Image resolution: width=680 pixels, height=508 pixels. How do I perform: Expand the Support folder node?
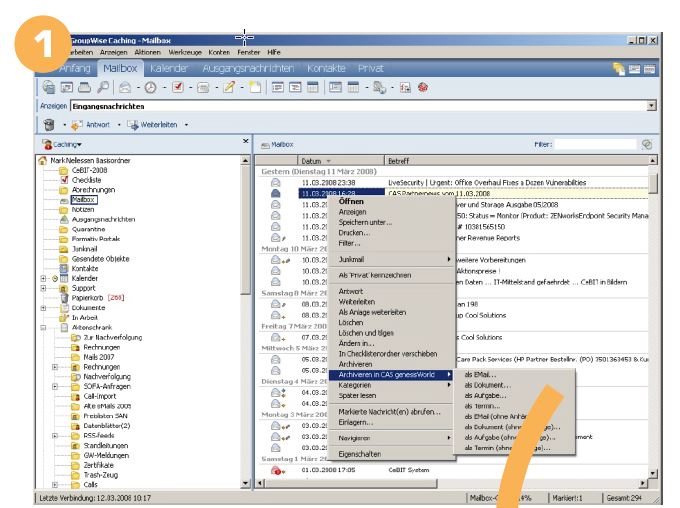click(x=43, y=288)
